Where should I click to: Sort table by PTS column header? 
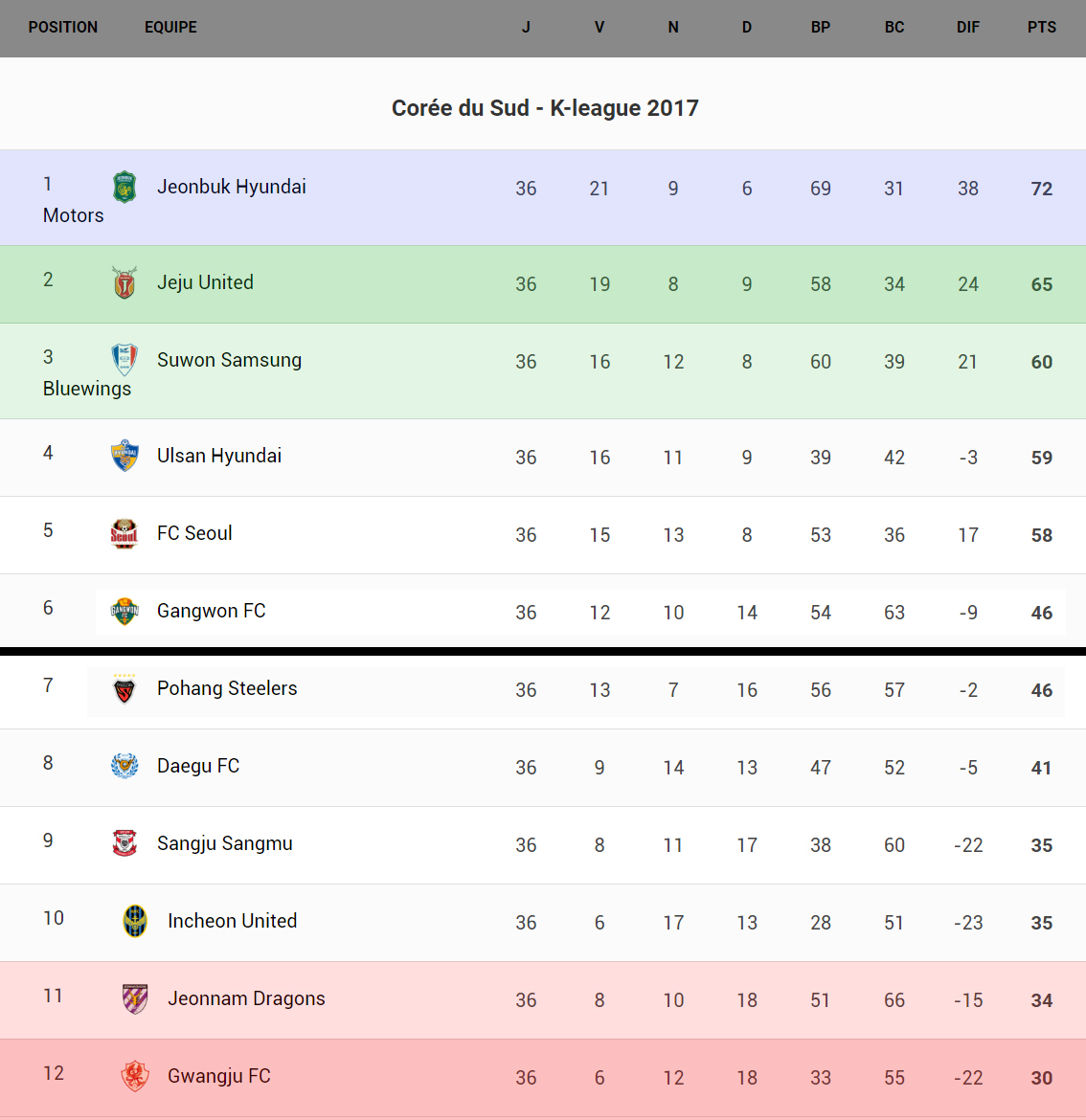click(1041, 27)
